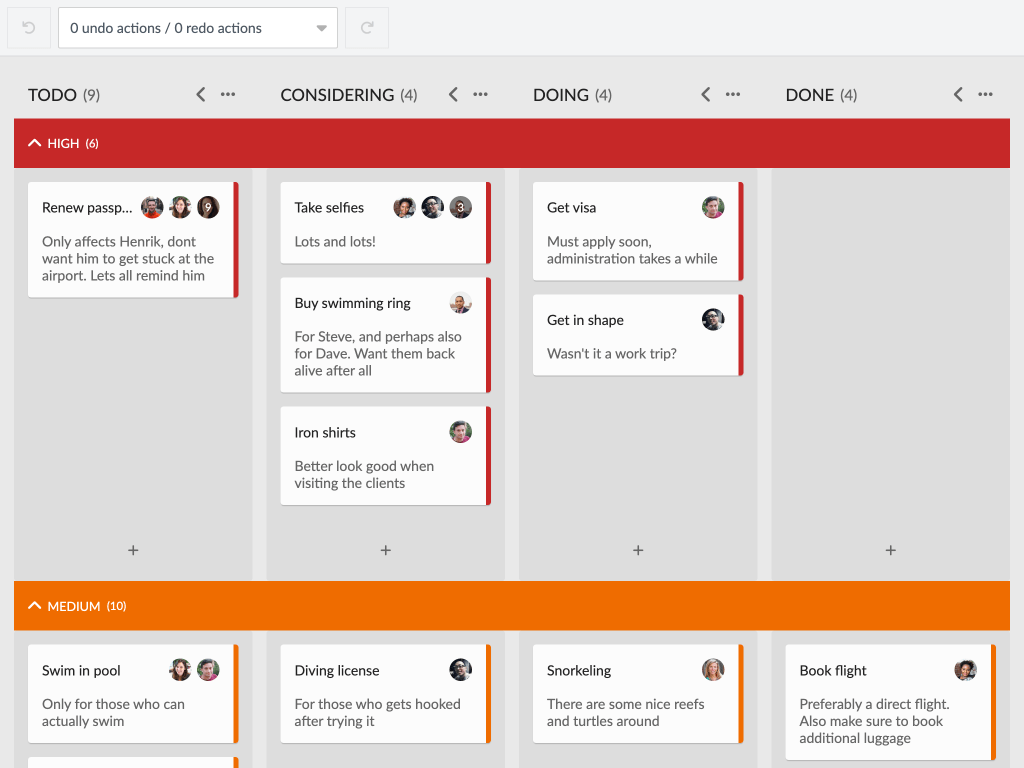
Task: Select the DONE column header title
Action: click(810, 95)
